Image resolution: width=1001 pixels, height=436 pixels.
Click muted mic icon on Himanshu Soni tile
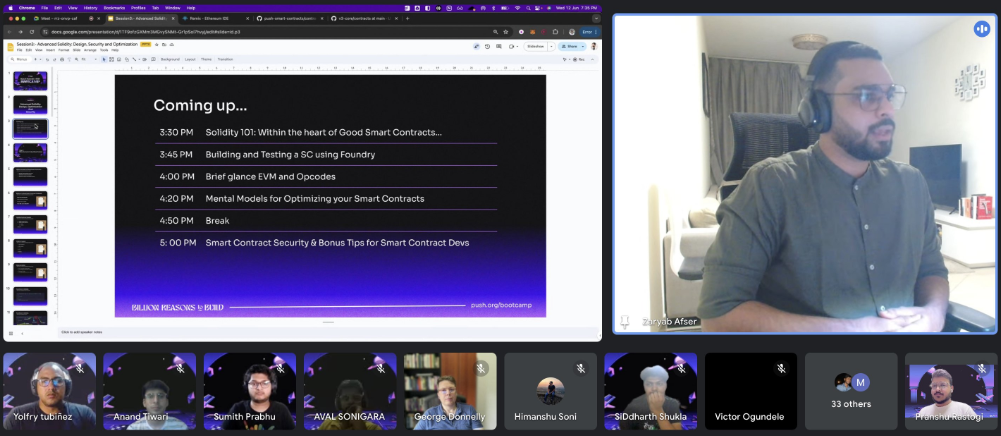click(x=581, y=368)
